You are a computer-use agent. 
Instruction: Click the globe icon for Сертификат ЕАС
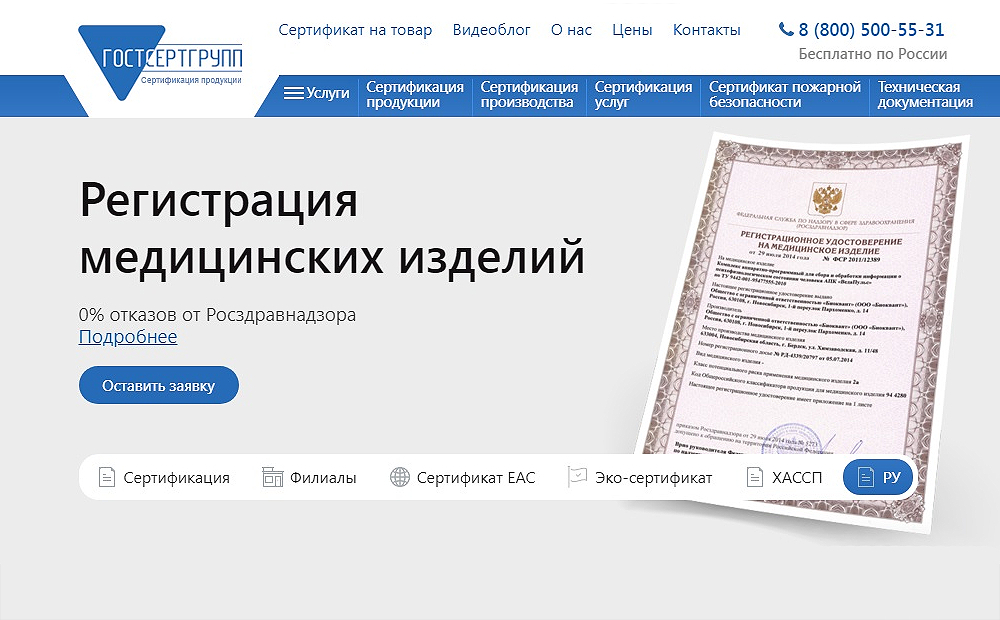(400, 477)
